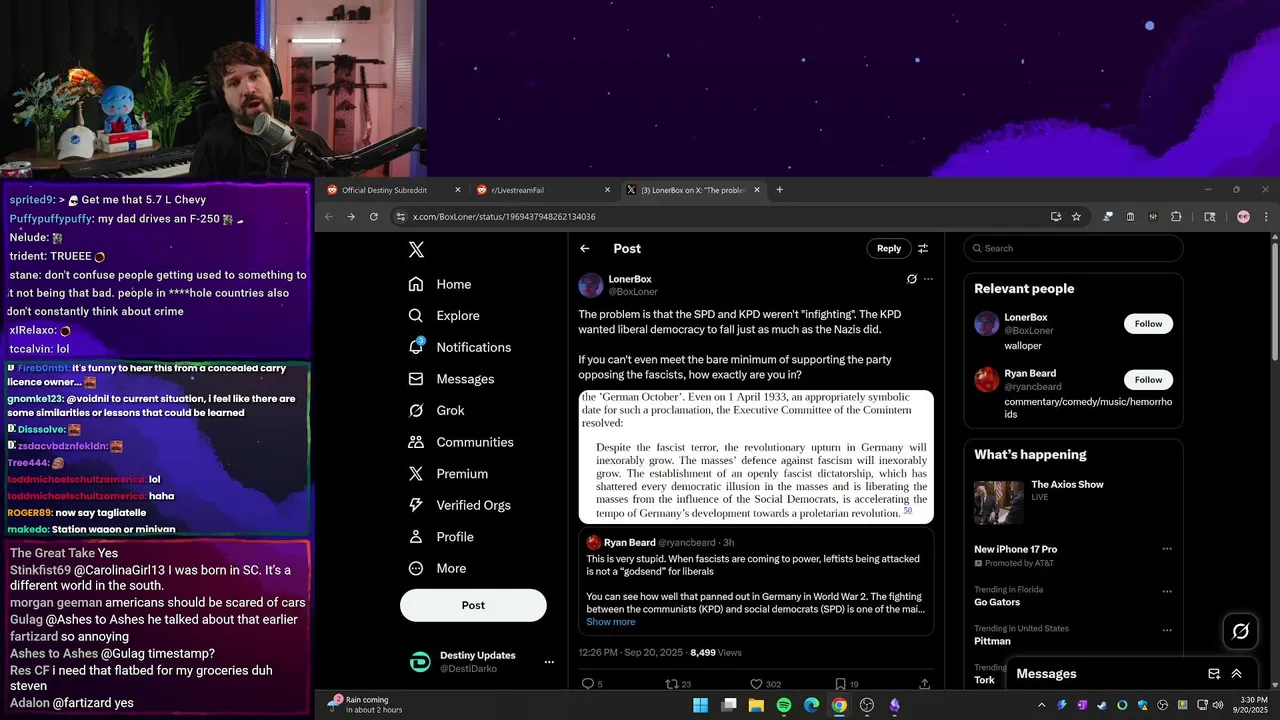Open Rain coming weather widget

[x=365, y=705]
